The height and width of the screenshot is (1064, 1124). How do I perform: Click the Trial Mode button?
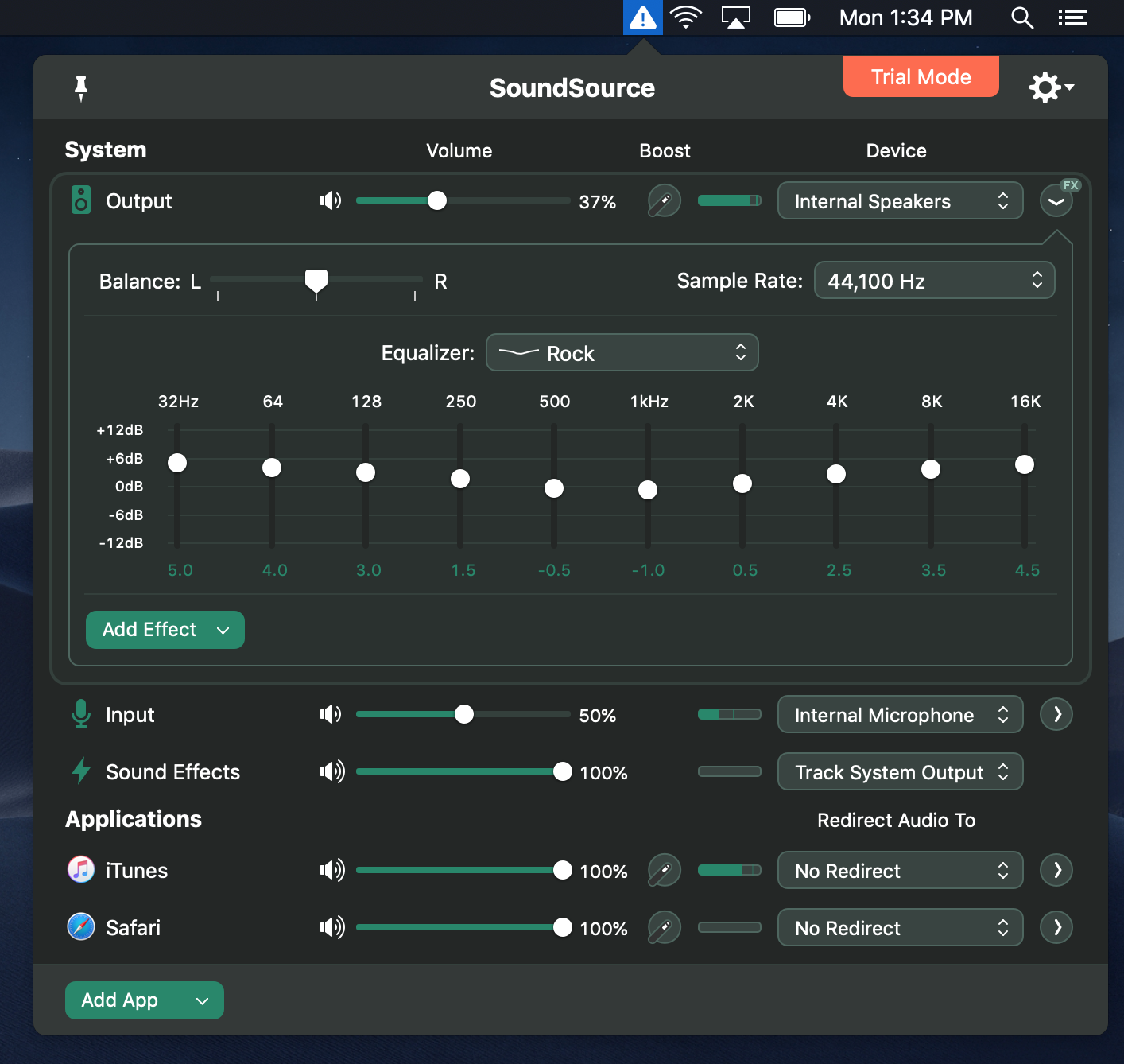[x=921, y=76]
